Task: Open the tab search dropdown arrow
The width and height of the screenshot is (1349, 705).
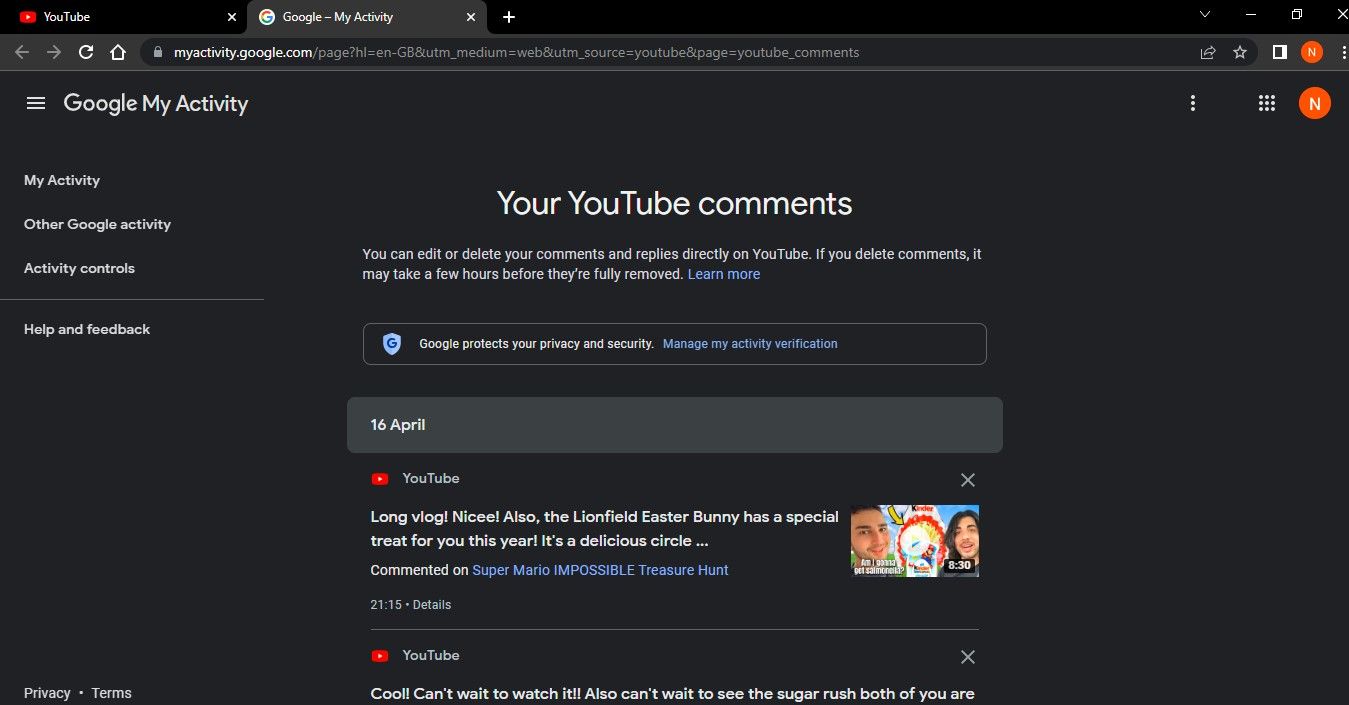Action: click(x=1205, y=14)
